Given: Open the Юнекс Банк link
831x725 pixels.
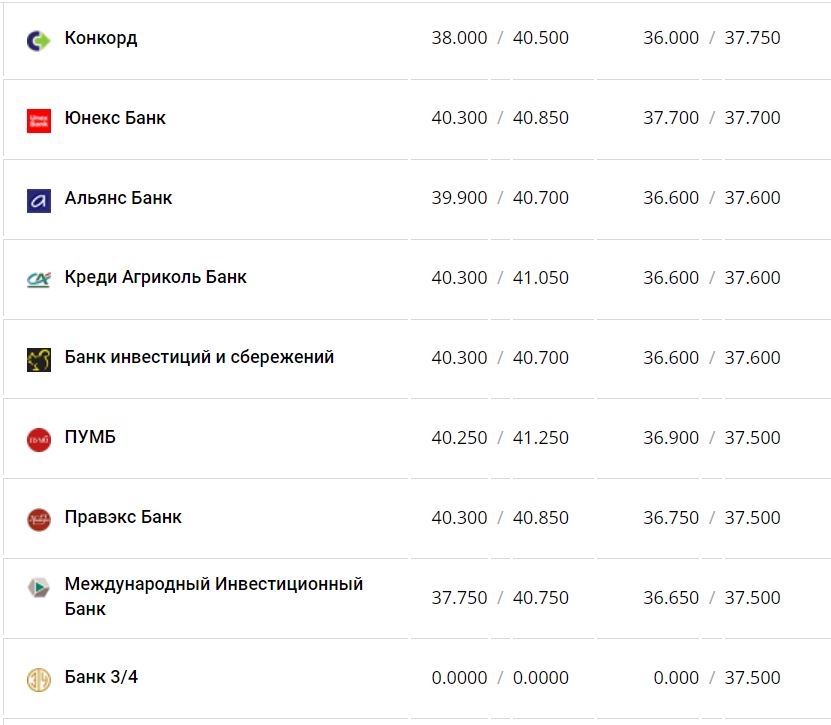Looking at the screenshot, I should click(x=115, y=118).
